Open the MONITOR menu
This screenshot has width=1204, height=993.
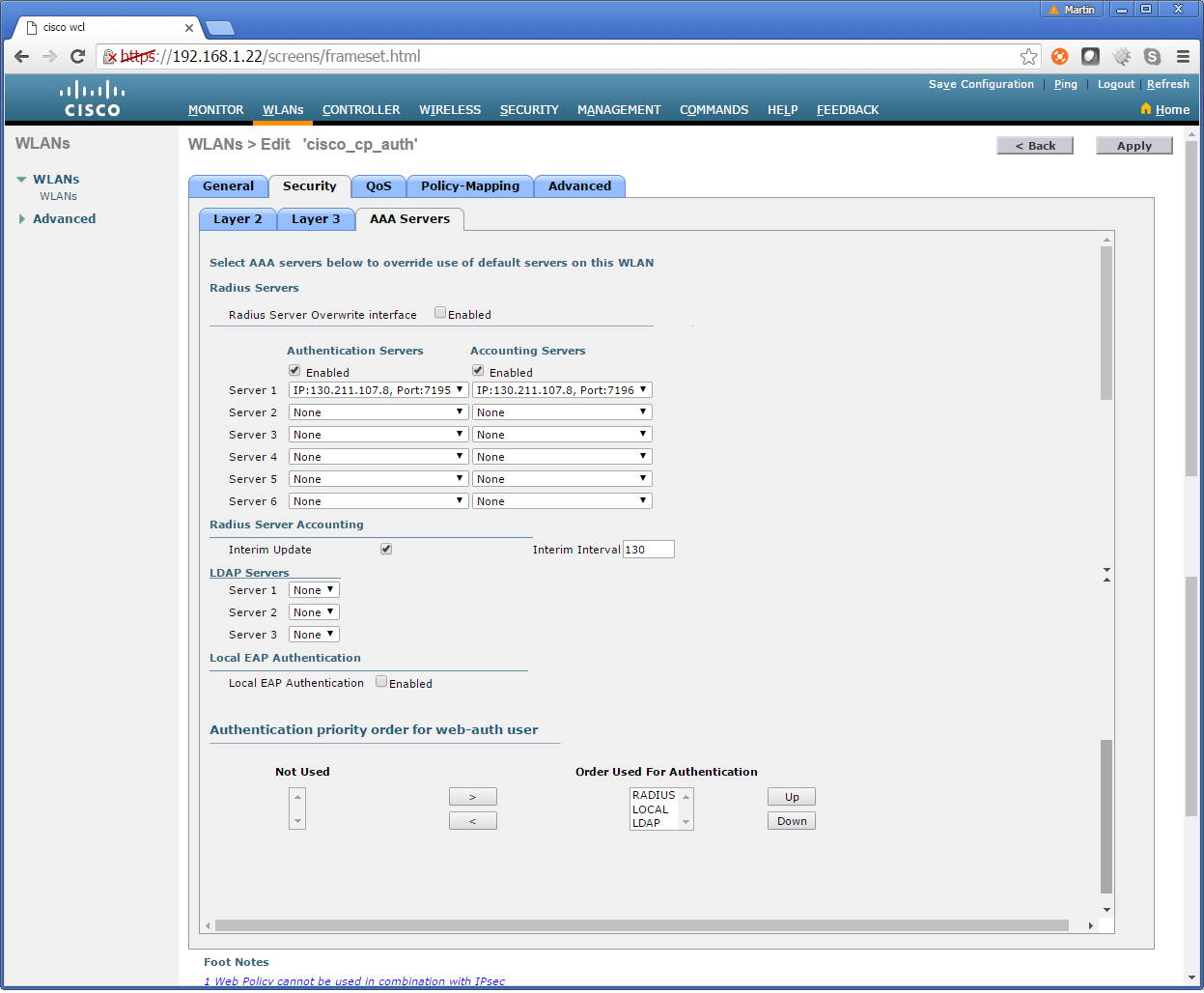(216, 110)
